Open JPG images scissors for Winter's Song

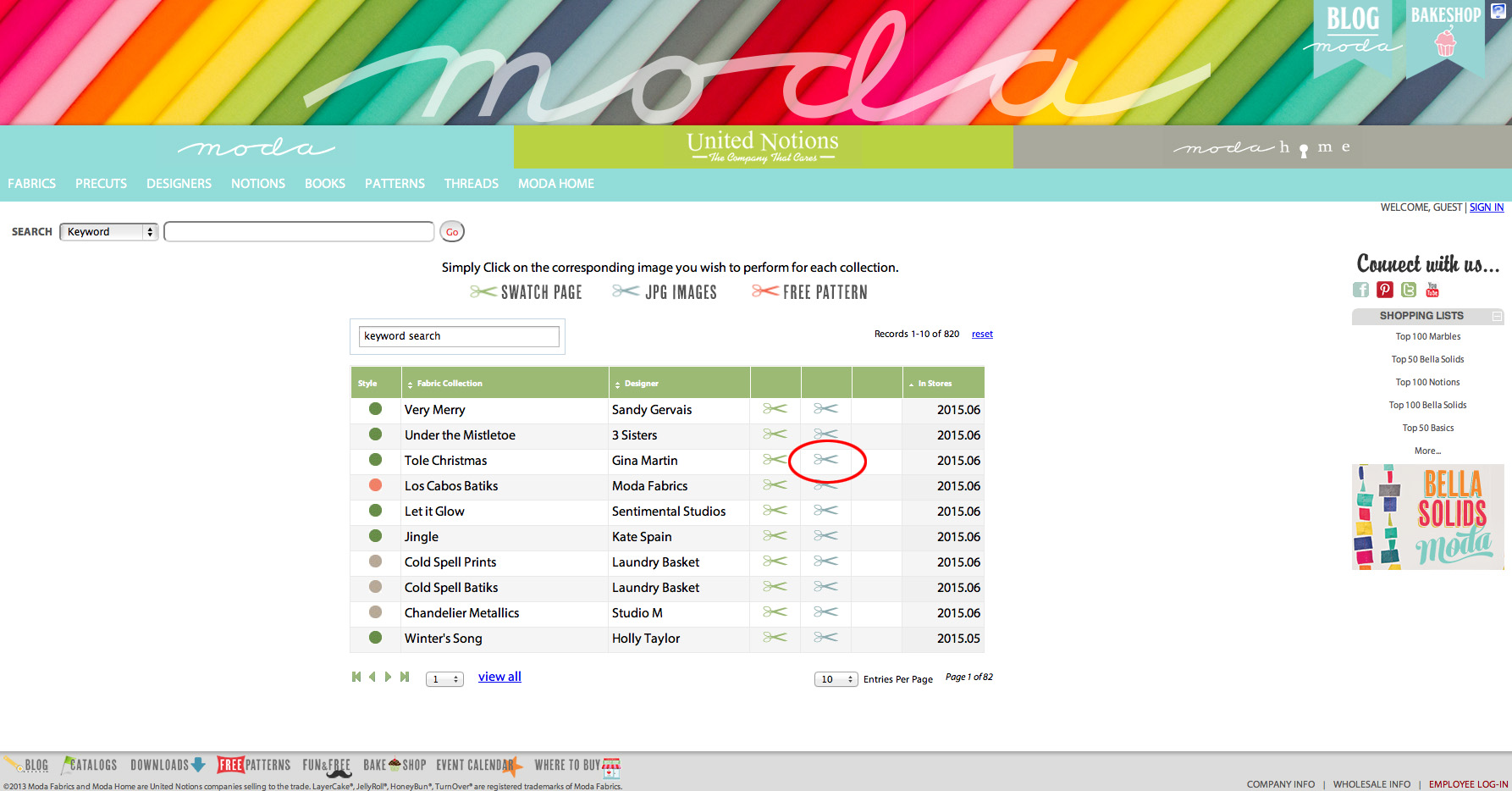[x=825, y=638]
